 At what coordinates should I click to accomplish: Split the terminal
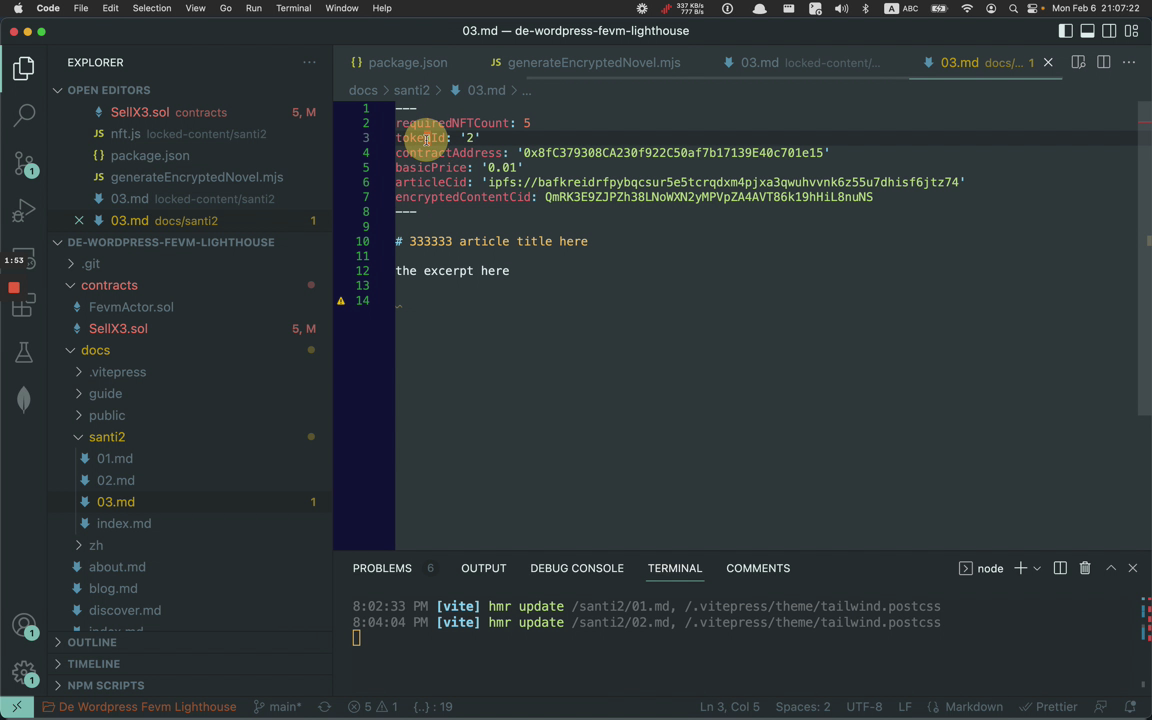point(1059,568)
